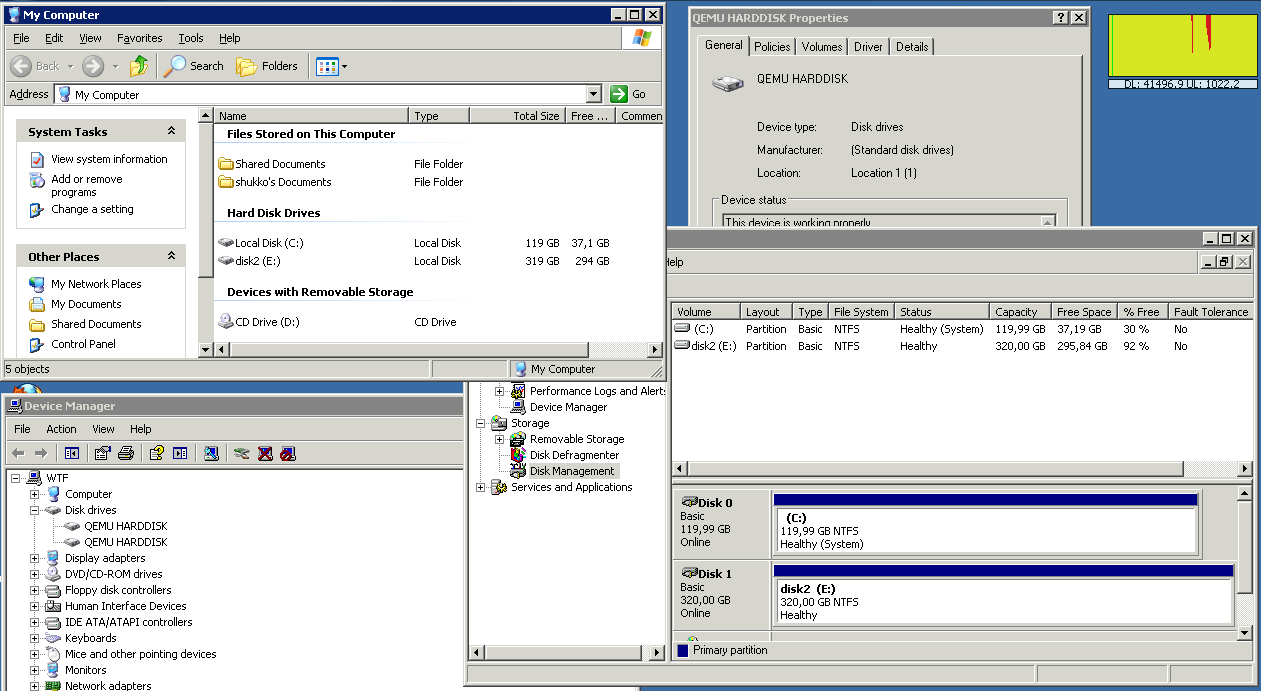Select the Local Disk (C:) drive icon

225,243
